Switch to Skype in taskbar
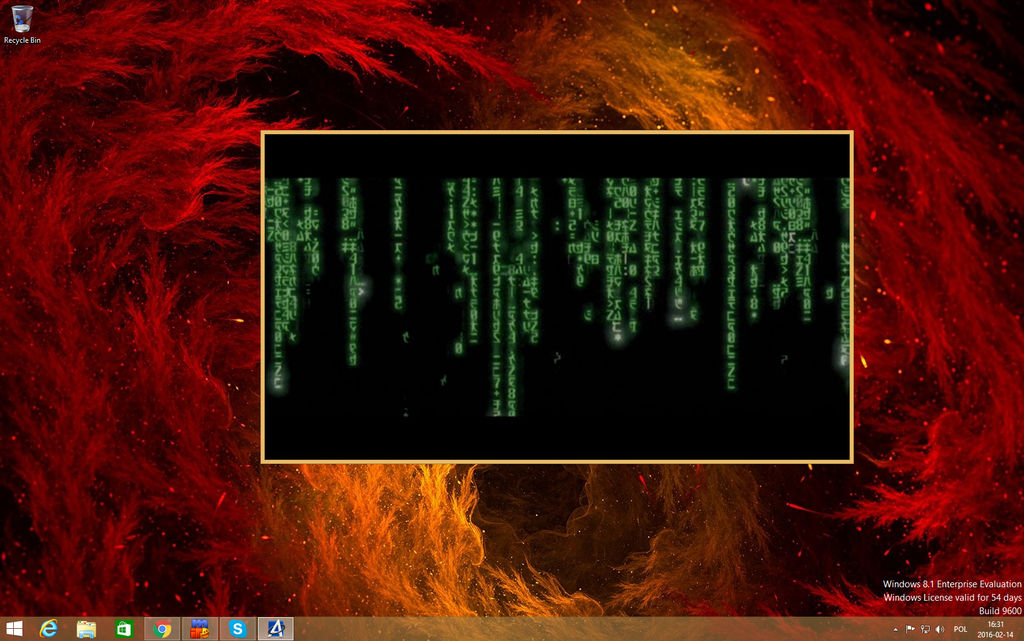This screenshot has height=641, width=1024. [x=238, y=629]
